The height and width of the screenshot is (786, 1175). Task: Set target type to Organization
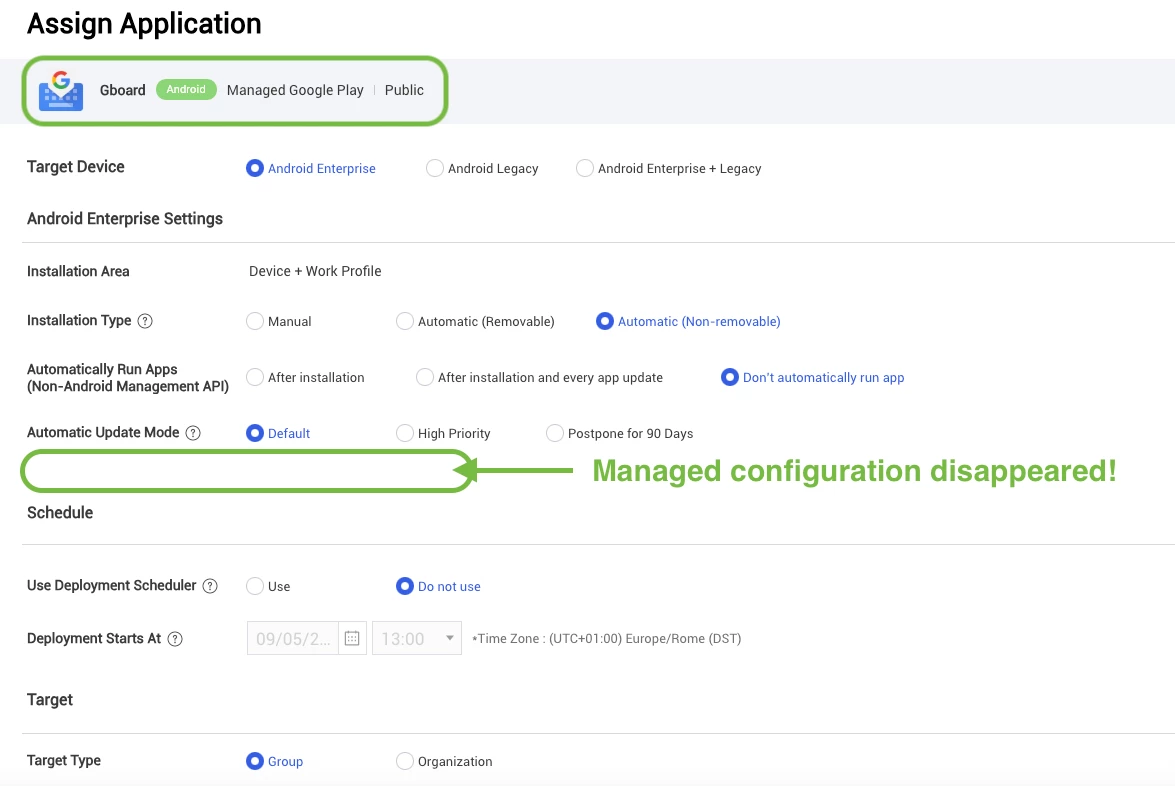click(405, 761)
